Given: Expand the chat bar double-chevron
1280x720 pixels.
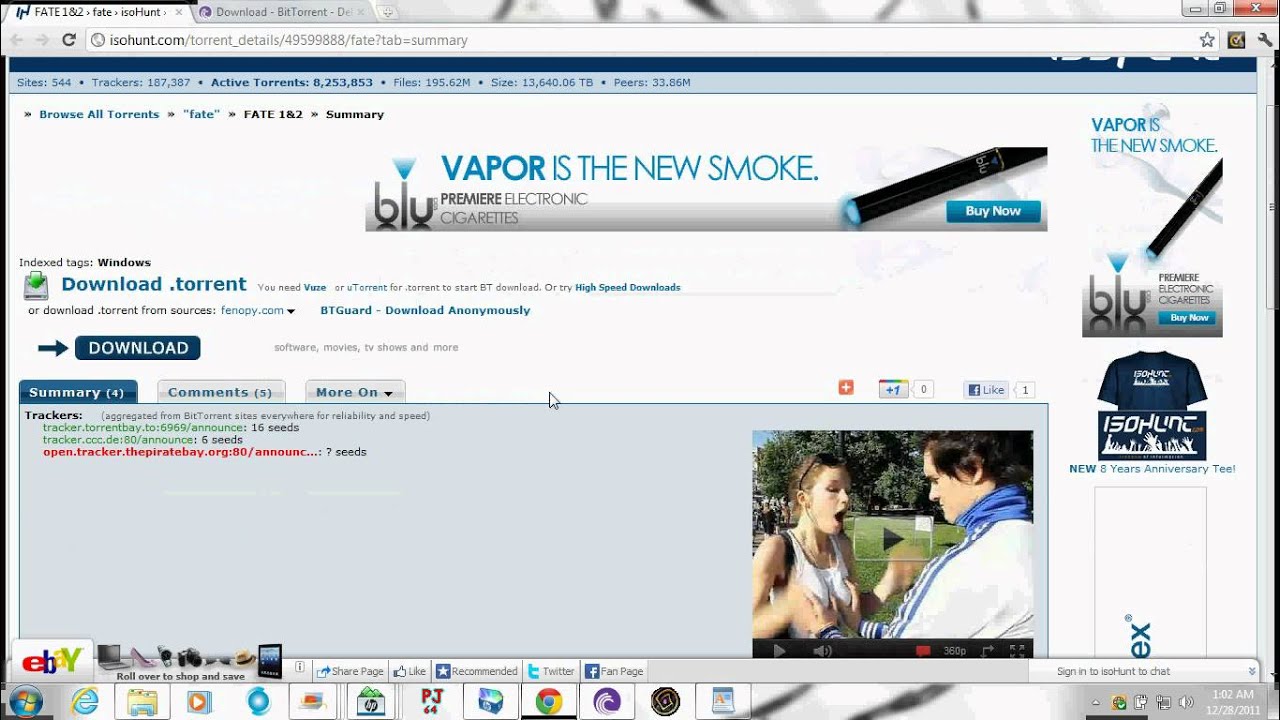Looking at the screenshot, I should tap(1251, 671).
